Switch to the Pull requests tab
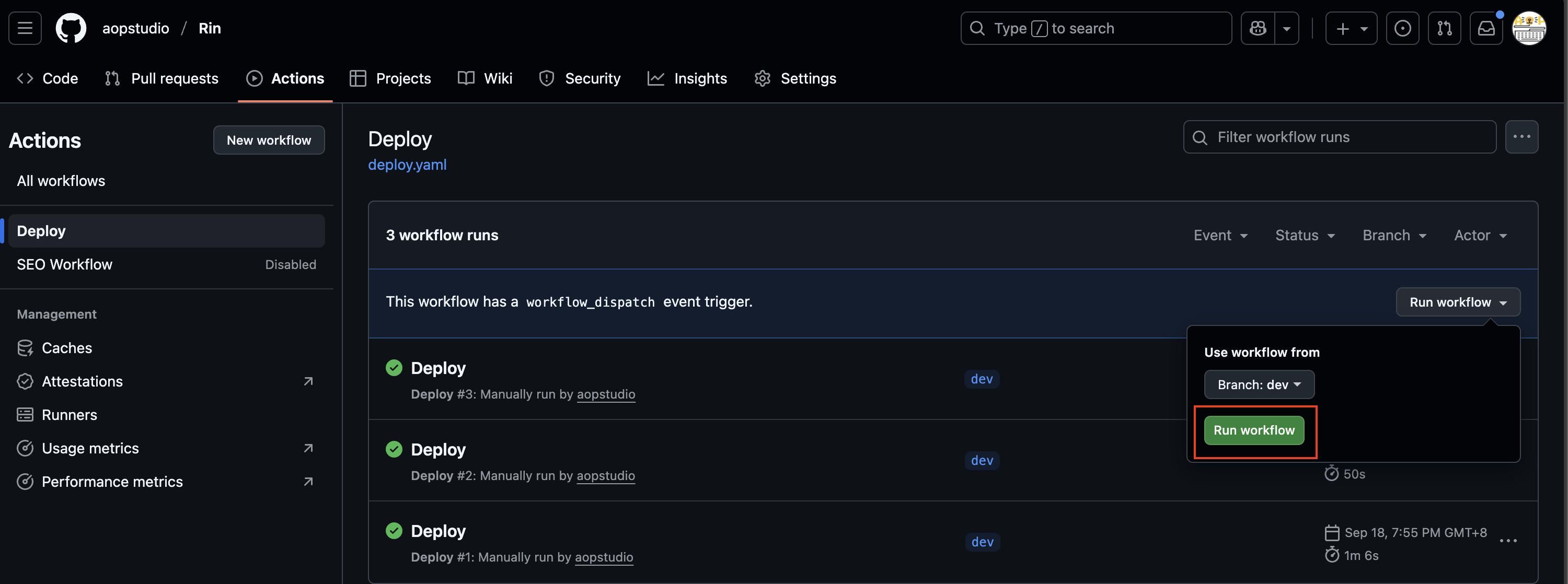Image resolution: width=1568 pixels, height=584 pixels. (x=162, y=78)
